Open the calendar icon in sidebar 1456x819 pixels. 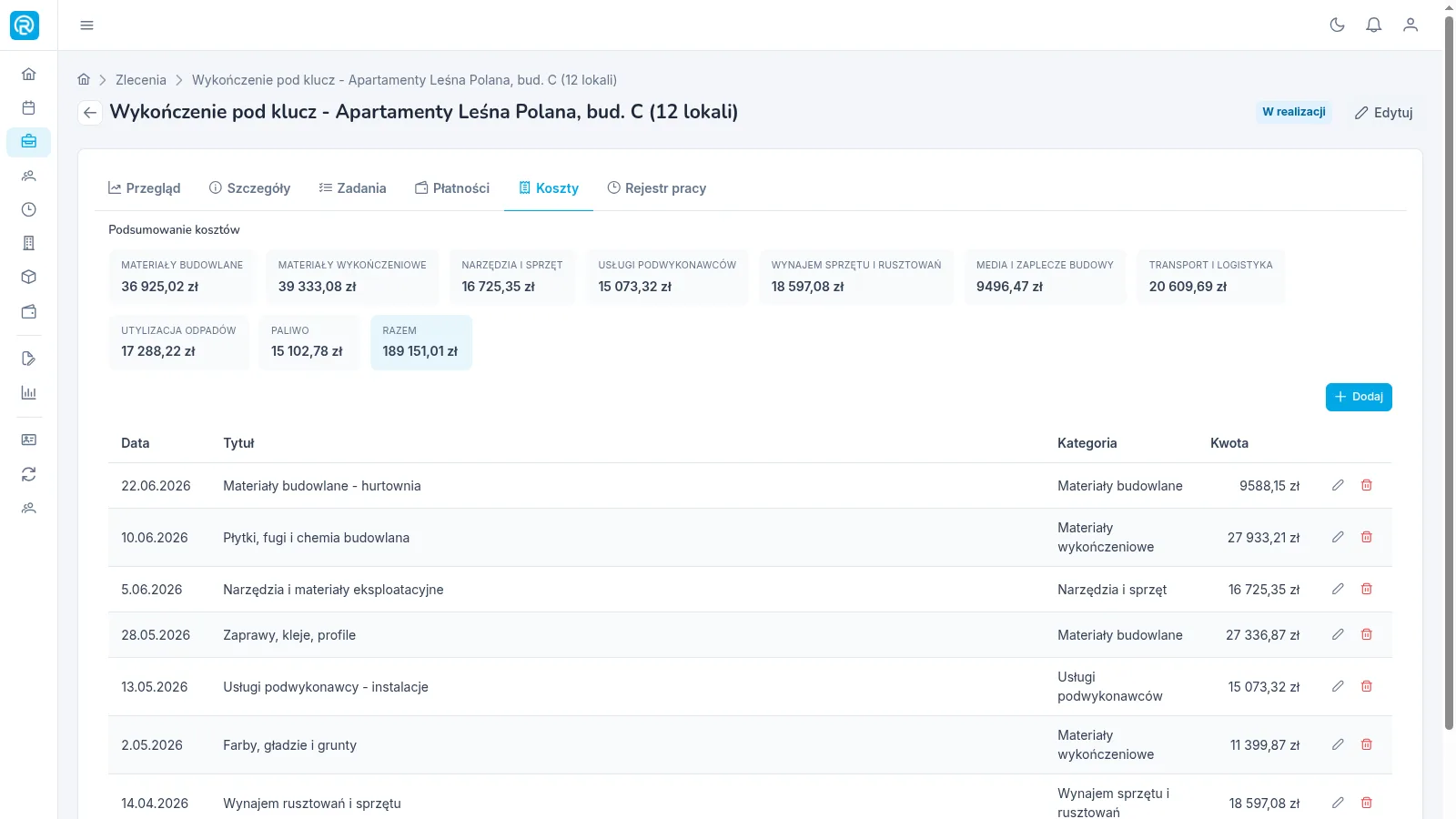point(28,107)
